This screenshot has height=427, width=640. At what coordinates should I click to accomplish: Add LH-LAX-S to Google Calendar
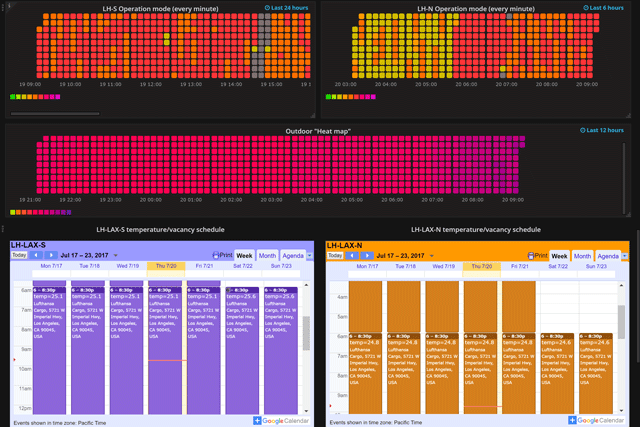[284, 421]
